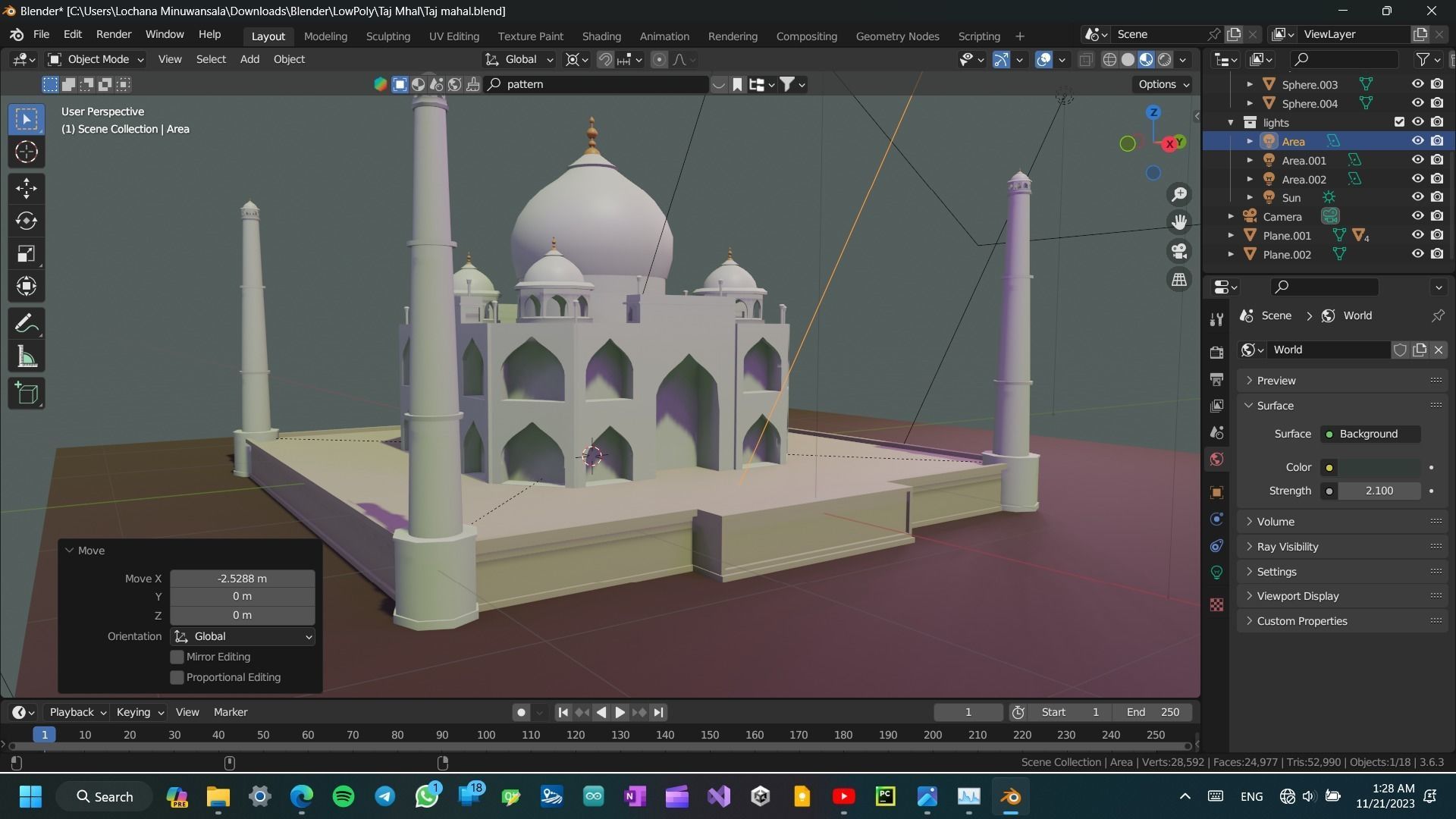
Task: Switch to rendered viewport shading
Action: point(1165,59)
